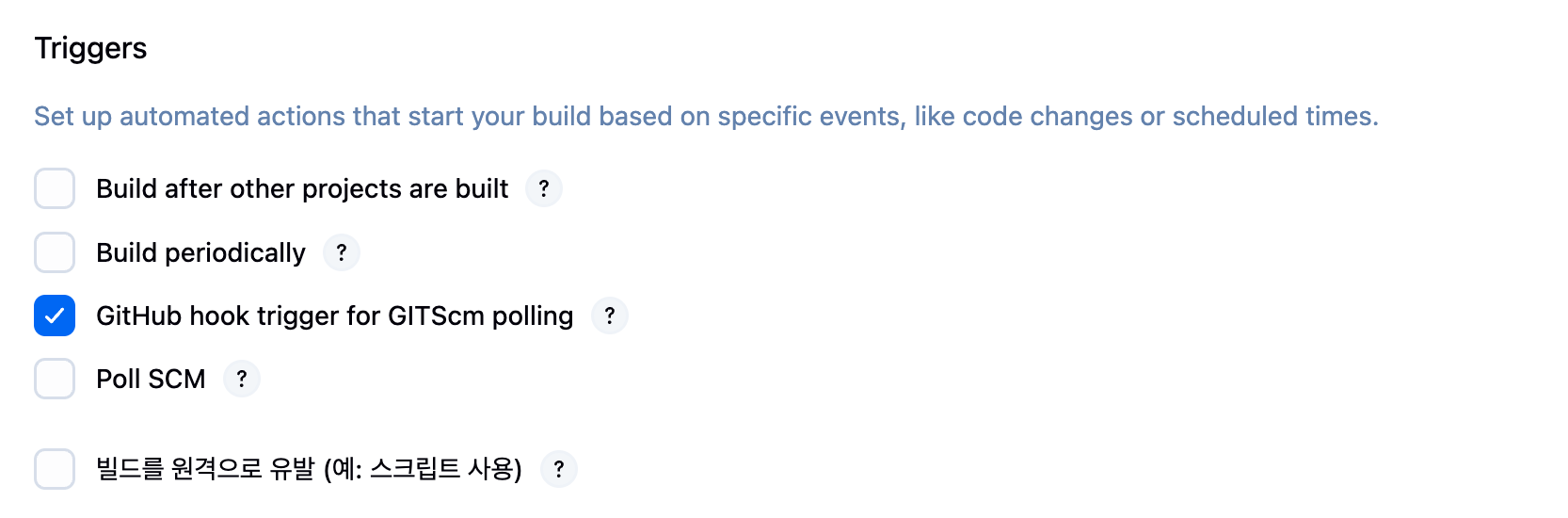
Task: Open help for Build after other projects
Action: pyautogui.click(x=544, y=188)
